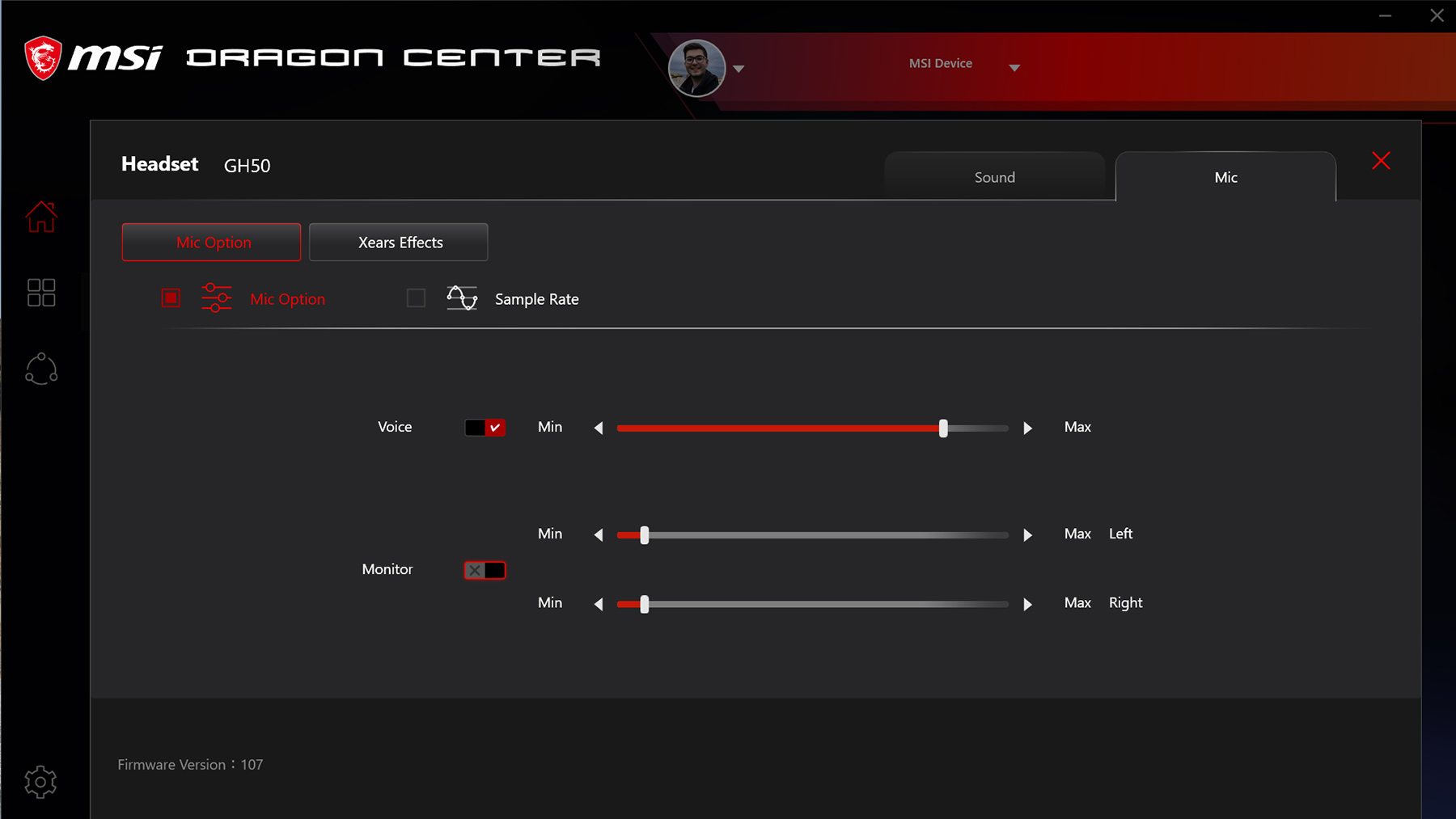Open the apps grid in sidebar
Viewport: 1456px width, 819px height.
tap(41, 293)
